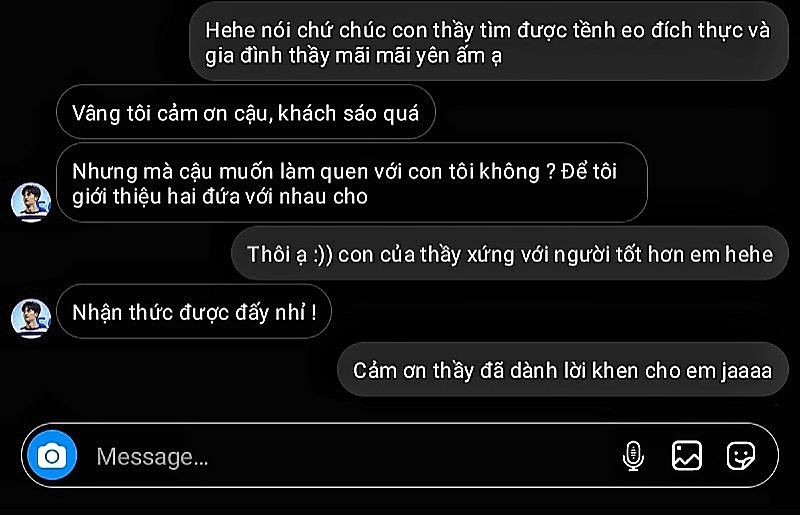Select the 'Hehe nói chứ chúc con thầy' message bubble
The height and width of the screenshot is (515, 800).
[x=489, y=42]
